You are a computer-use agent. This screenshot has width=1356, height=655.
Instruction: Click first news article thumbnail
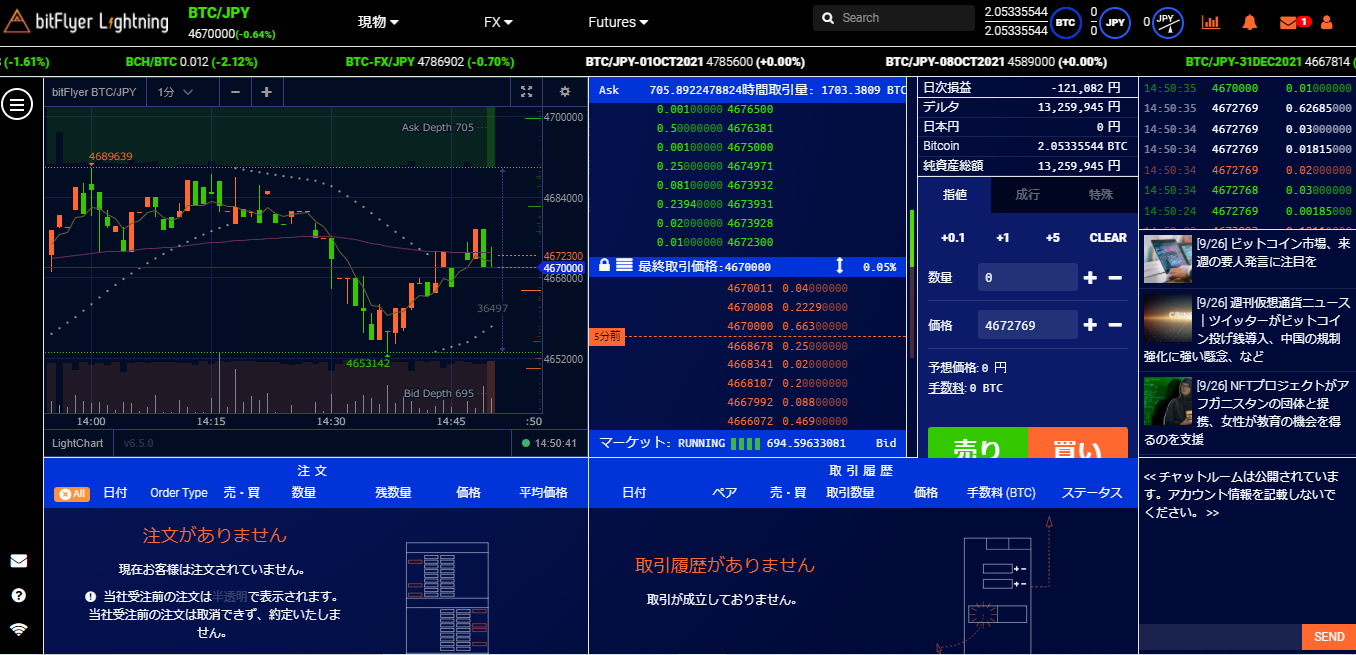1167,259
